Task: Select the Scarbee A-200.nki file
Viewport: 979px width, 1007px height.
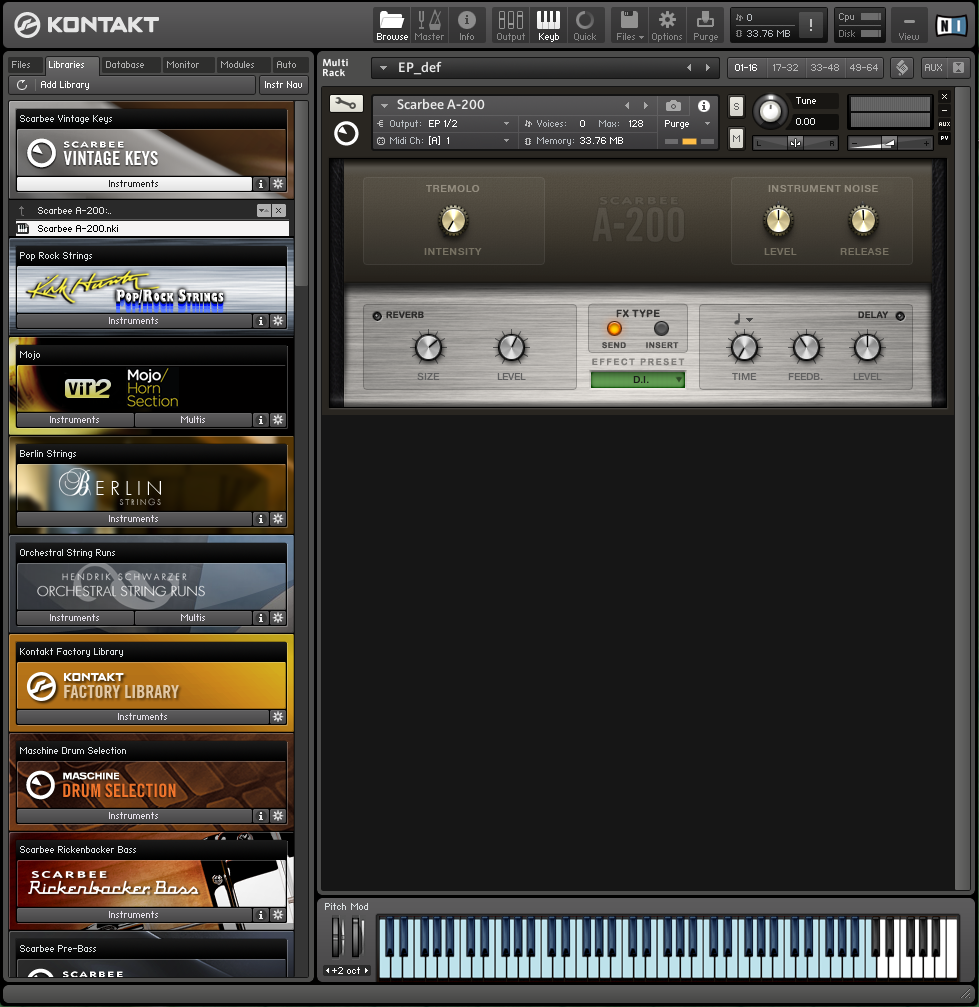Action: coord(152,229)
